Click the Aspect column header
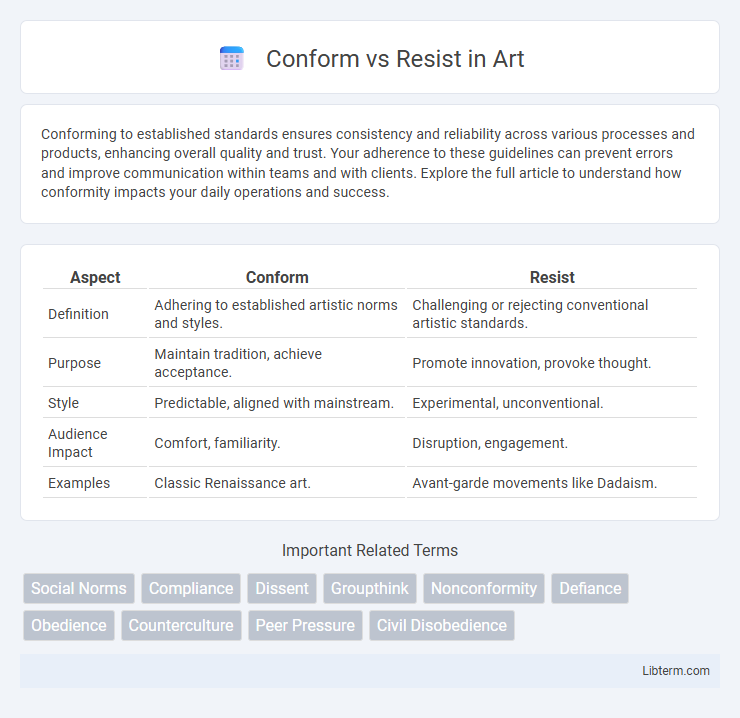The image size is (740, 718). click(x=95, y=277)
